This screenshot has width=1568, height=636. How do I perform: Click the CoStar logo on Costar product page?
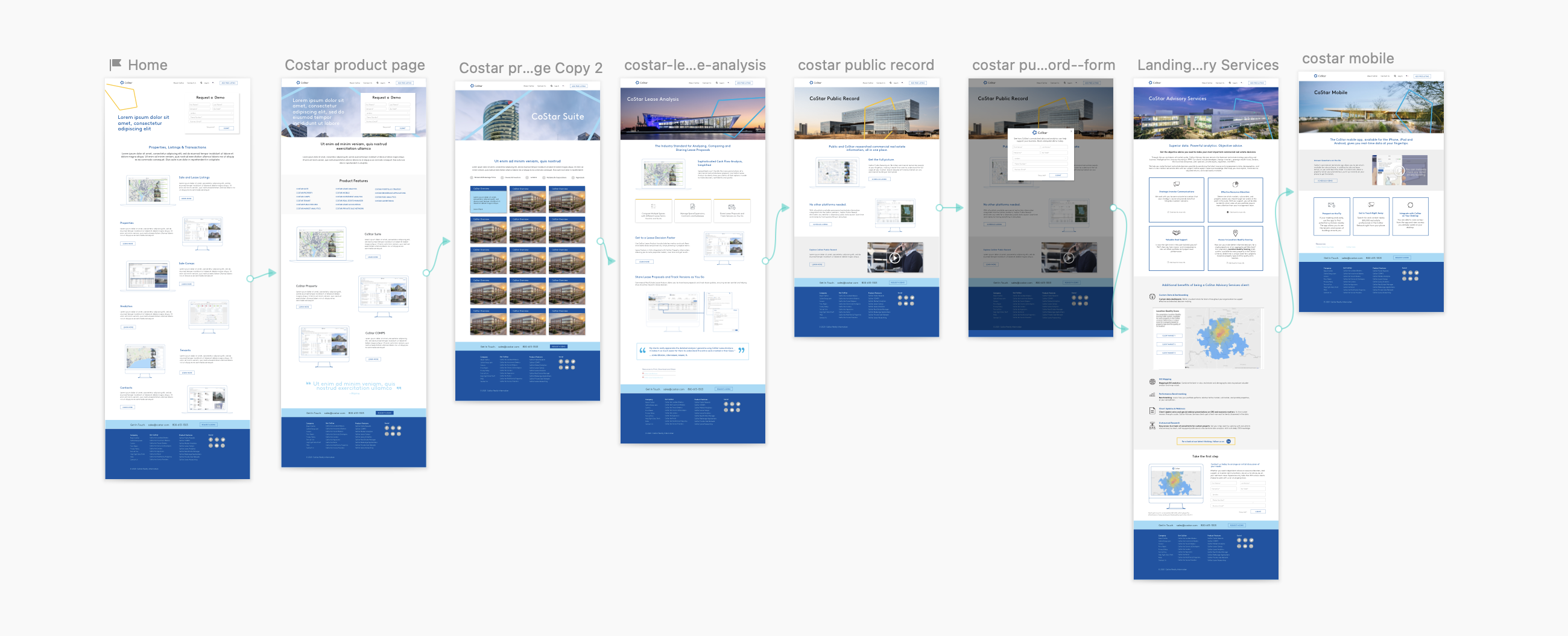303,83
